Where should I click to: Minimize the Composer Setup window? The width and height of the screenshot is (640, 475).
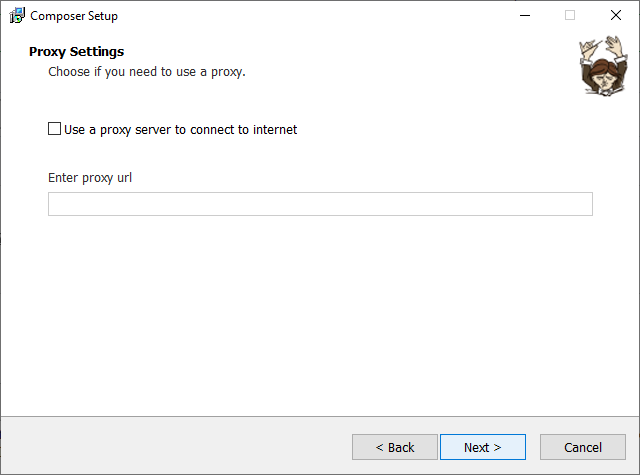click(x=524, y=16)
